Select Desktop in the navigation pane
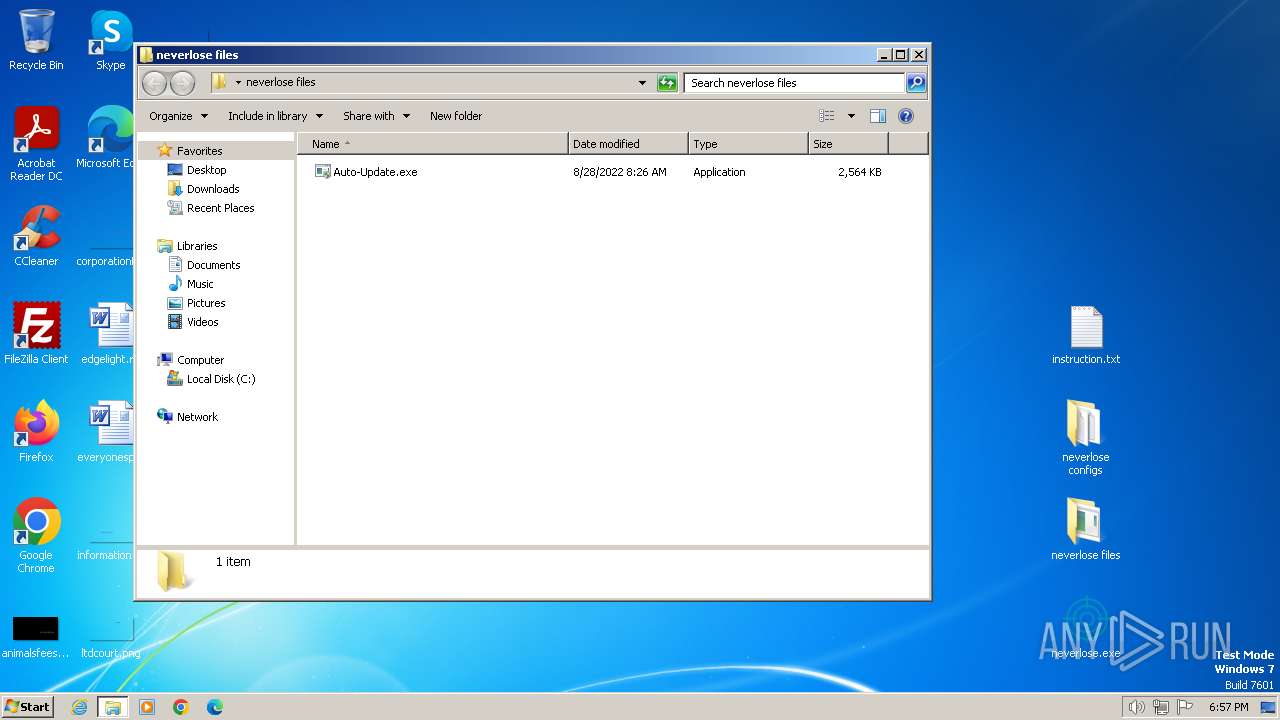Screen dimensions: 1280x720 [x=206, y=170]
